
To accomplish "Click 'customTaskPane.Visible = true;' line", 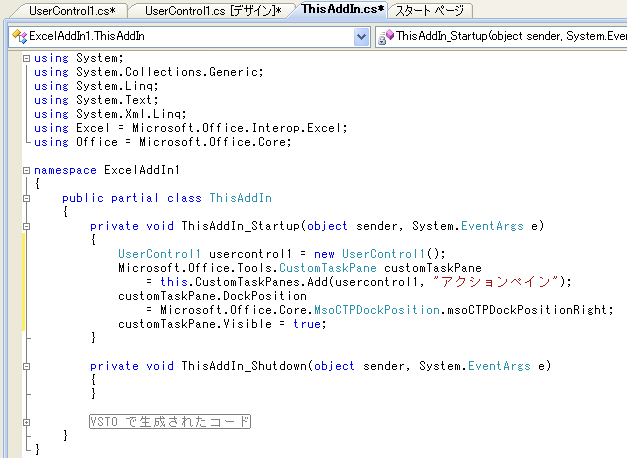I will point(222,324).
